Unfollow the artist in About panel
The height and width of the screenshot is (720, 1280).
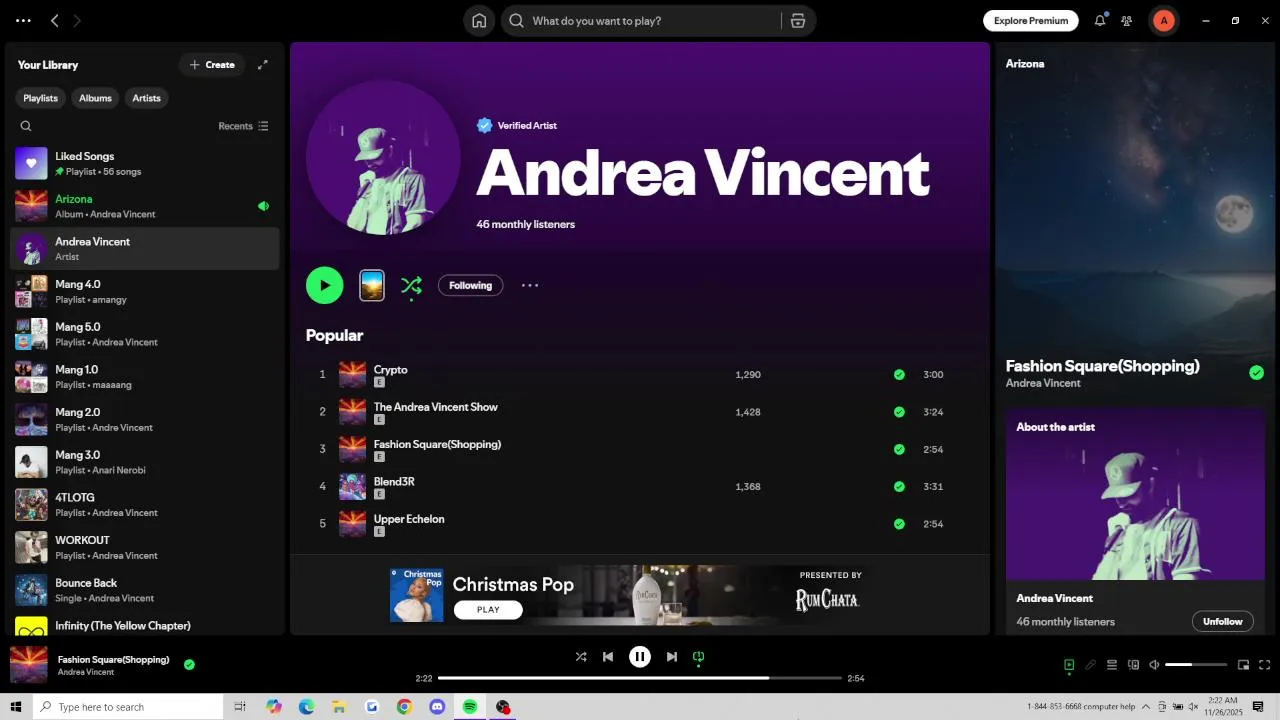(1222, 621)
